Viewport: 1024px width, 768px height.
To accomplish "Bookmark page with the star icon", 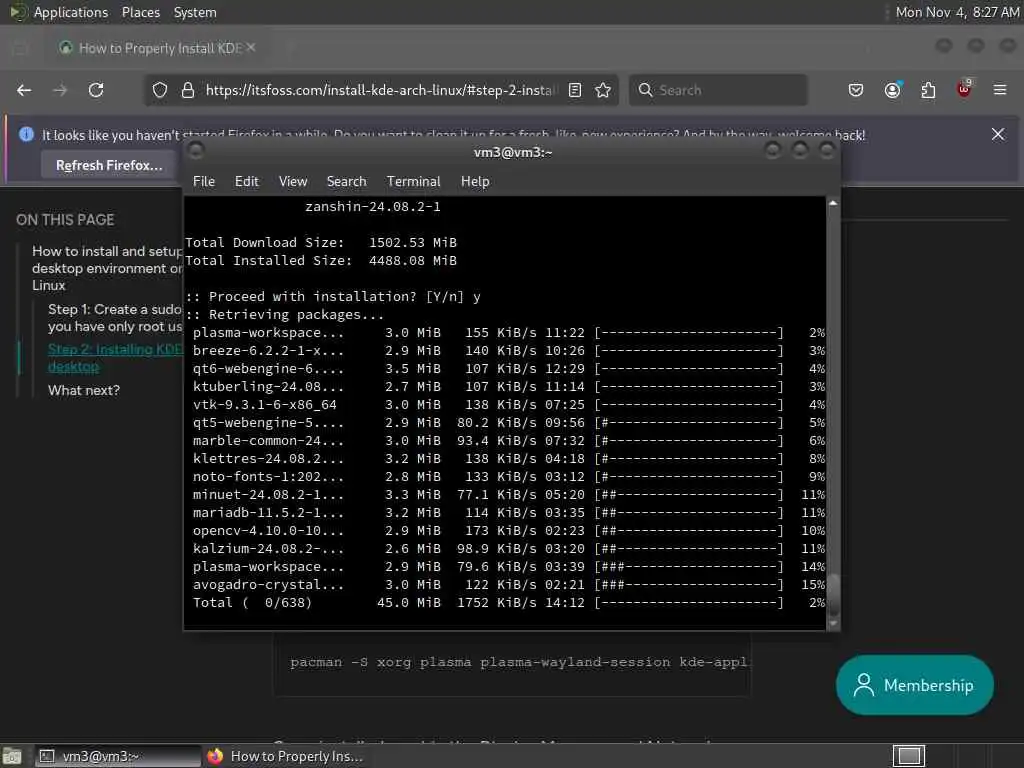I will [x=603, y=90].
